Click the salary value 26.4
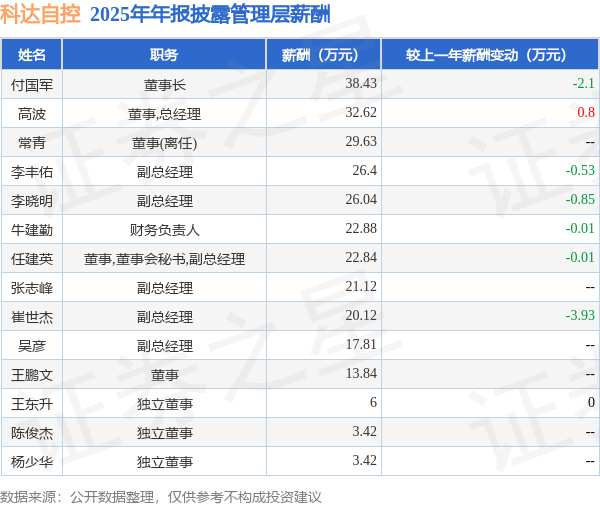This screenshot has height=506, width=600. point(364,170)
